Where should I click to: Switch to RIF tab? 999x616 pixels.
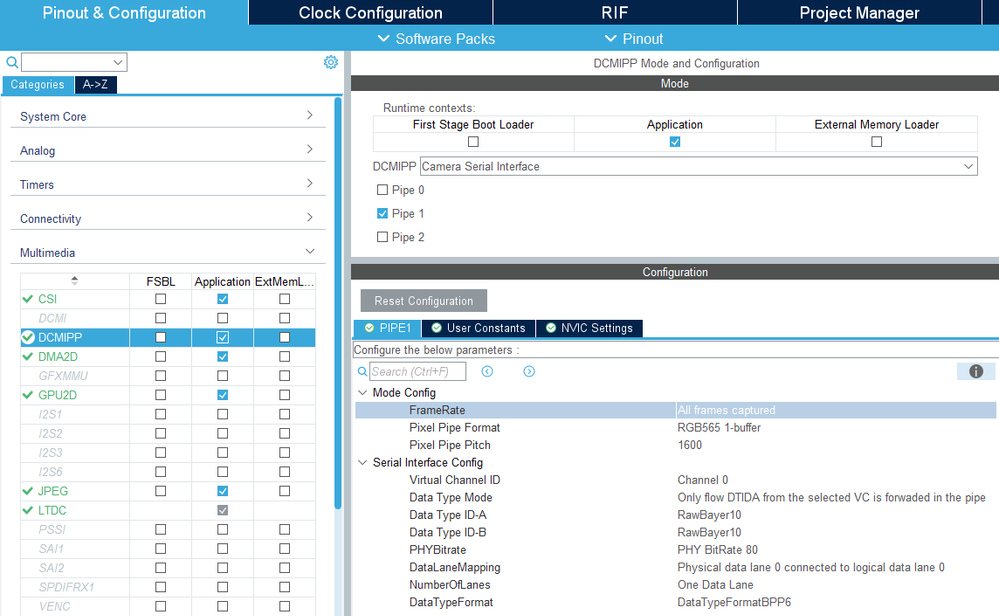pos(615,13)
